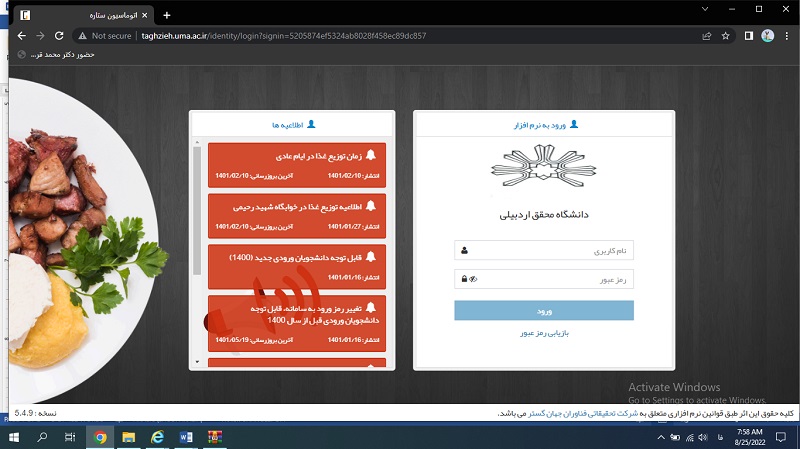Open Internet Explorer from taskbar
This screenshot has height=449, width=800.
click(157, 437)
